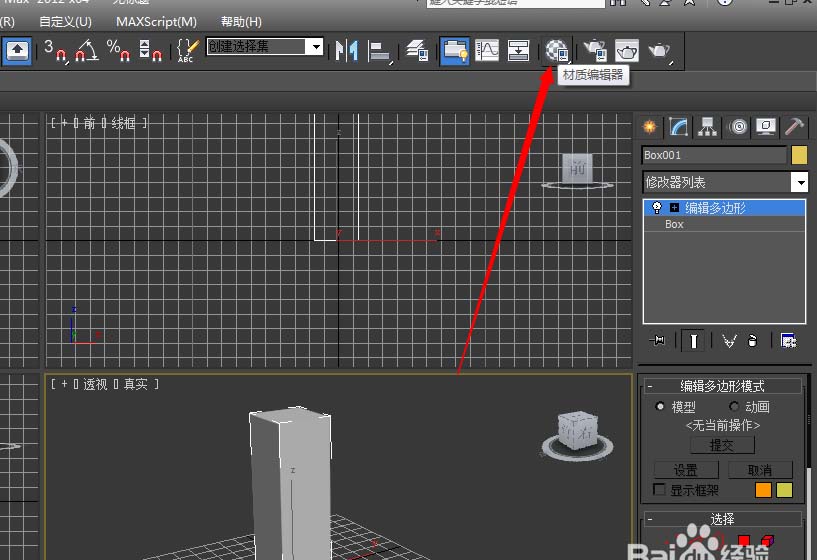Toggle lightbulb of 编辑多边形 modifier
Viewport: 817px width, 560px height.
pyautogui.click(x=657, y=208)
